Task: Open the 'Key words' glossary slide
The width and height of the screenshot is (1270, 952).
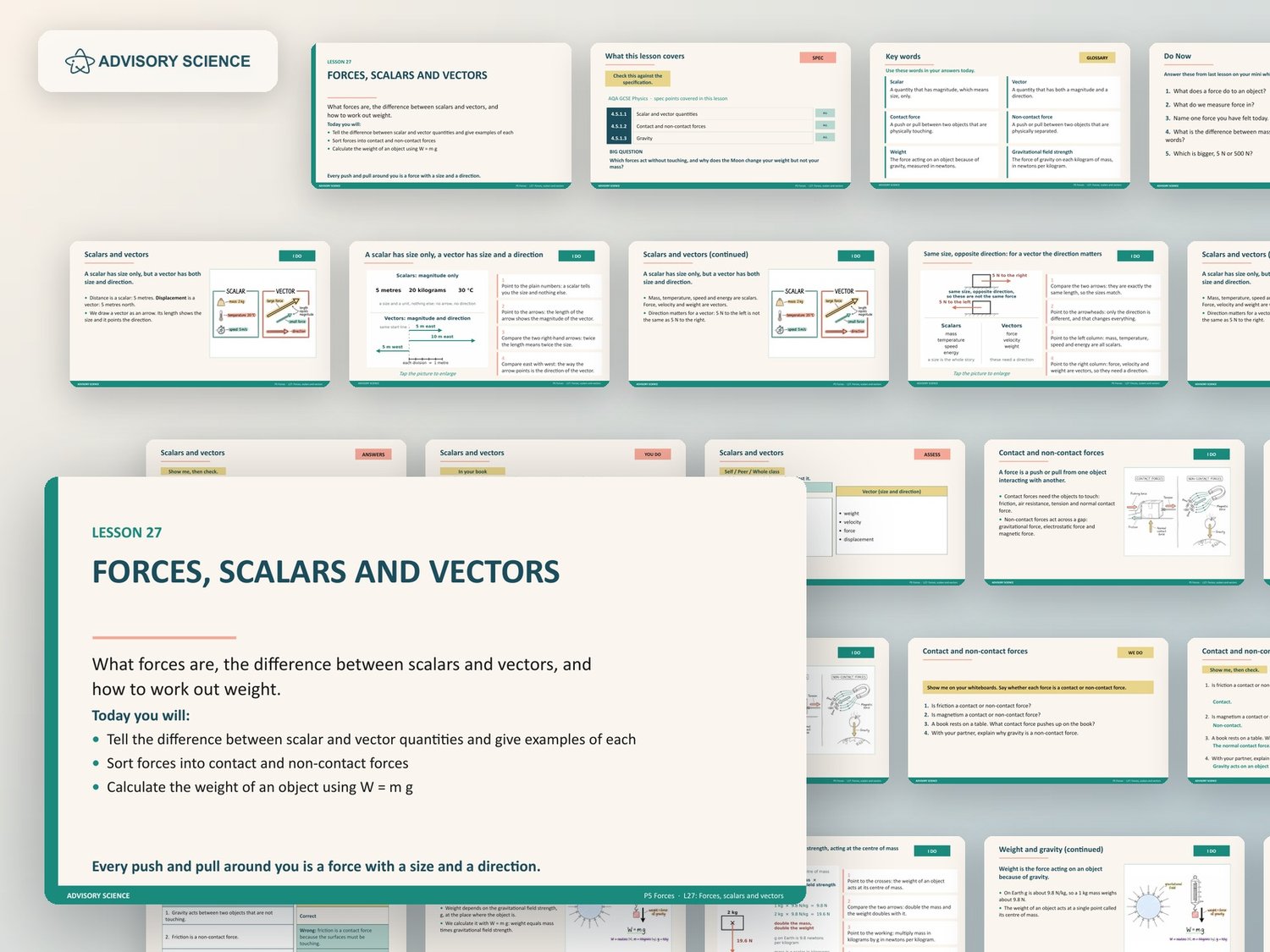Action: click(x=1000, y=116)
